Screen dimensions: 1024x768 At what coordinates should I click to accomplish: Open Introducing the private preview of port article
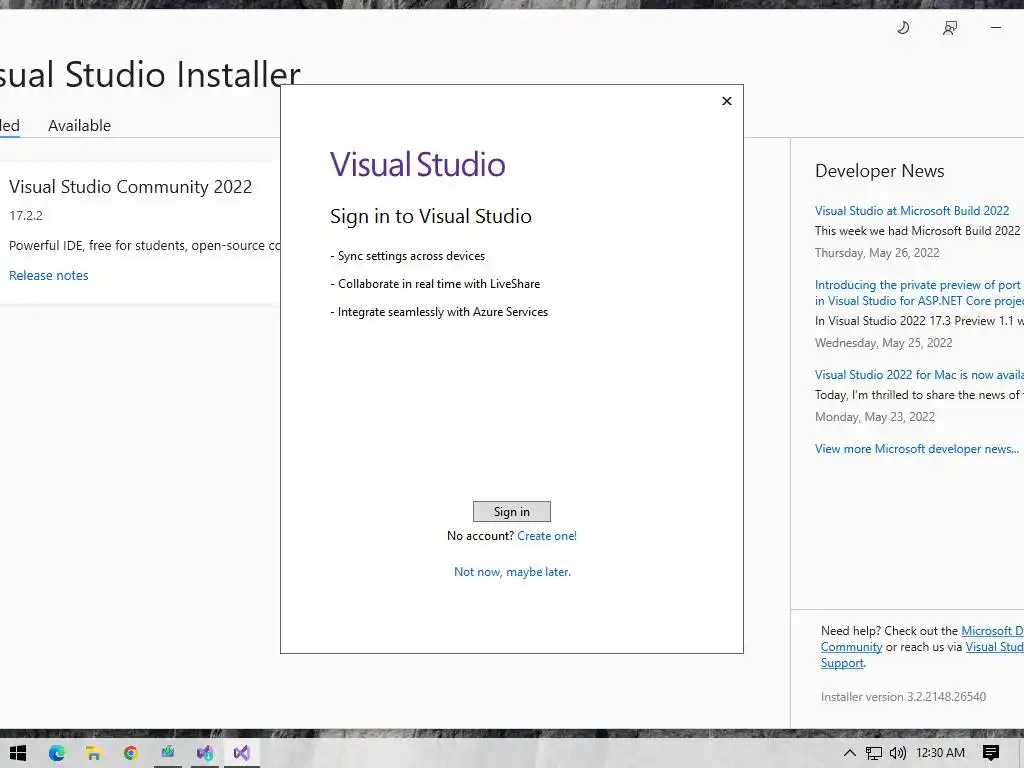click(919, 293)
